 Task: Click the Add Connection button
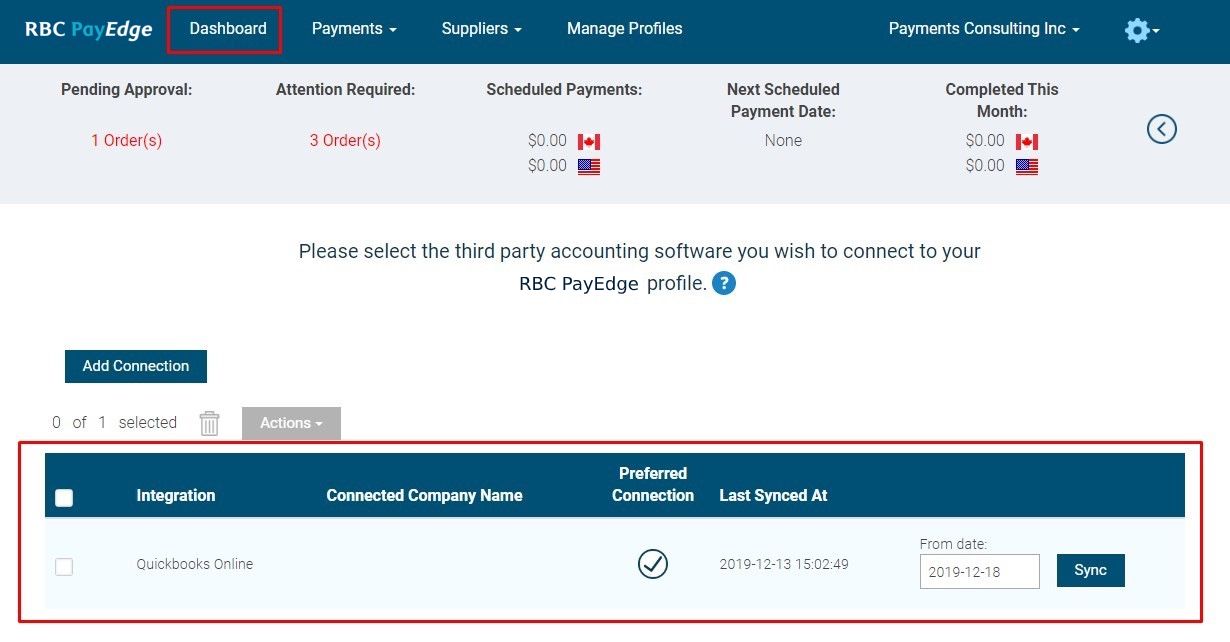click(136, 366)
